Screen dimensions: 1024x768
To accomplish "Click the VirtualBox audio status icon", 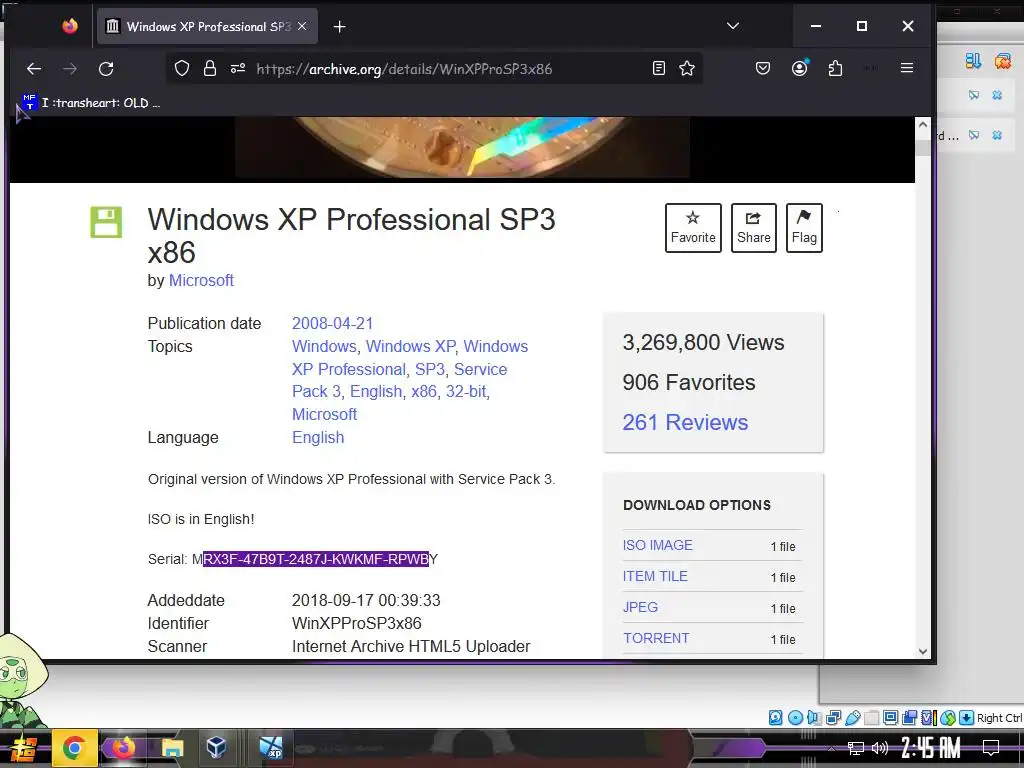I will (814, 718).
